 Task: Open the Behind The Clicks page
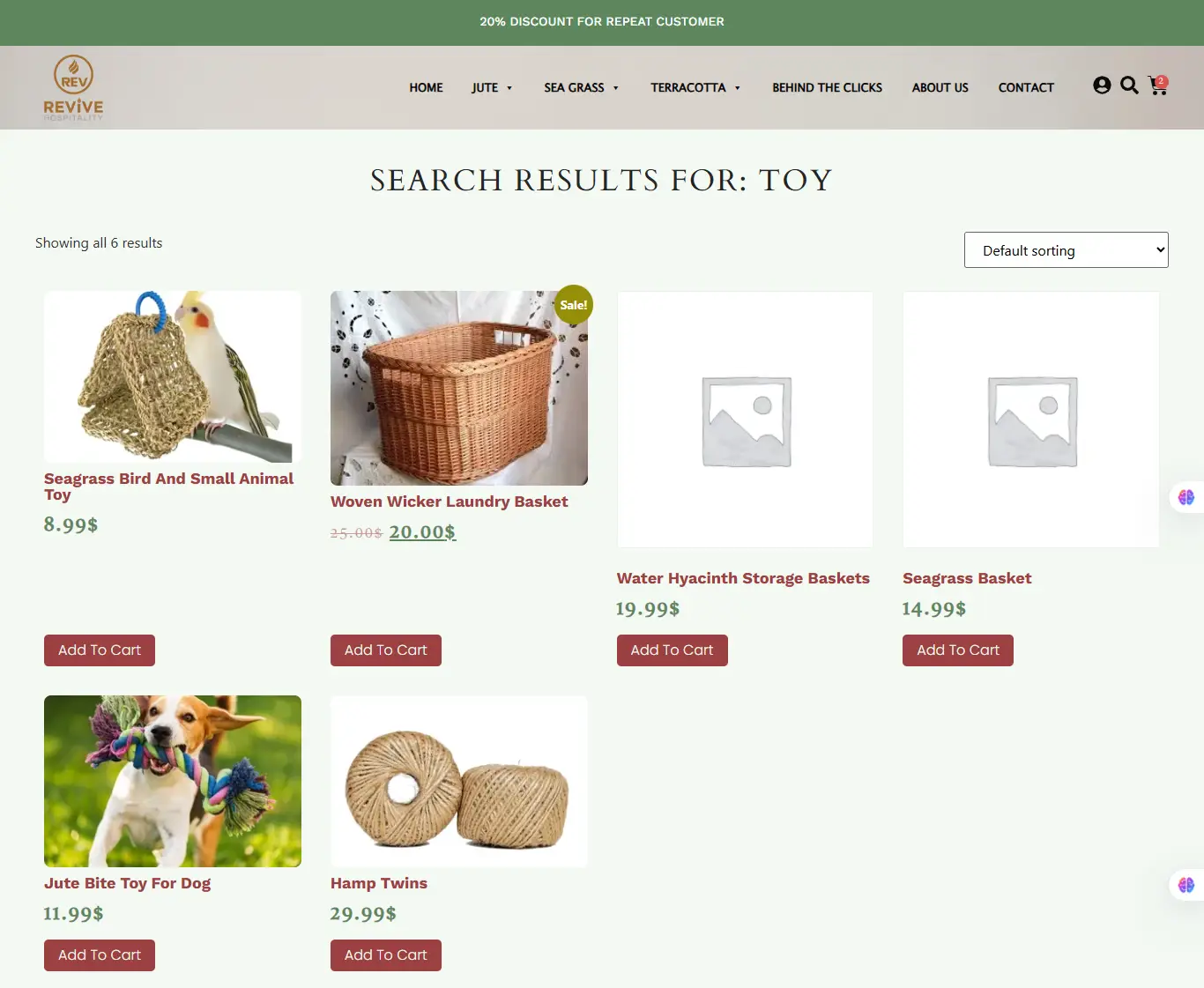point(827,88)
